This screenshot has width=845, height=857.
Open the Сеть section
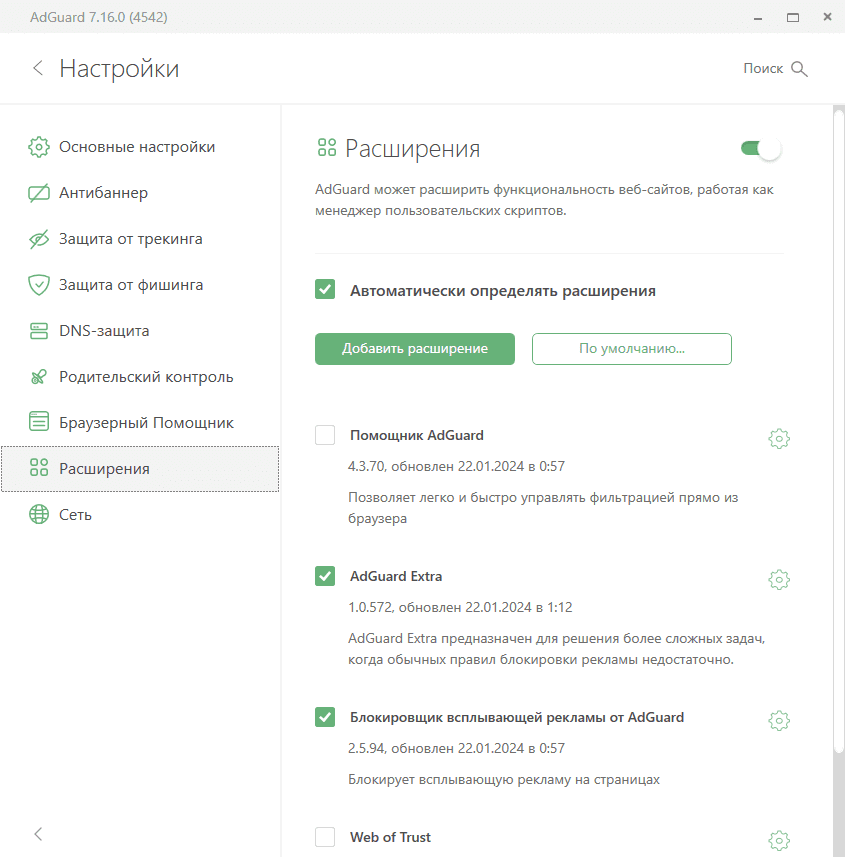(140, 514)
